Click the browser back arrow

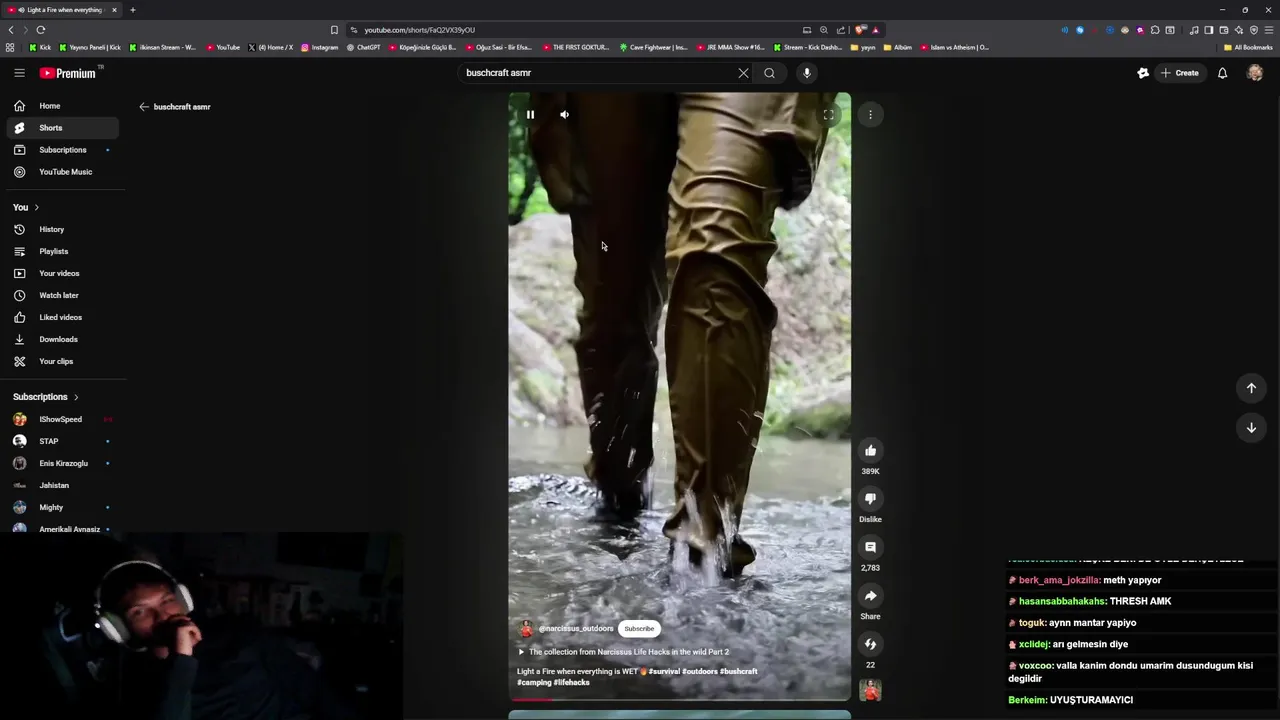coord(11,30)
